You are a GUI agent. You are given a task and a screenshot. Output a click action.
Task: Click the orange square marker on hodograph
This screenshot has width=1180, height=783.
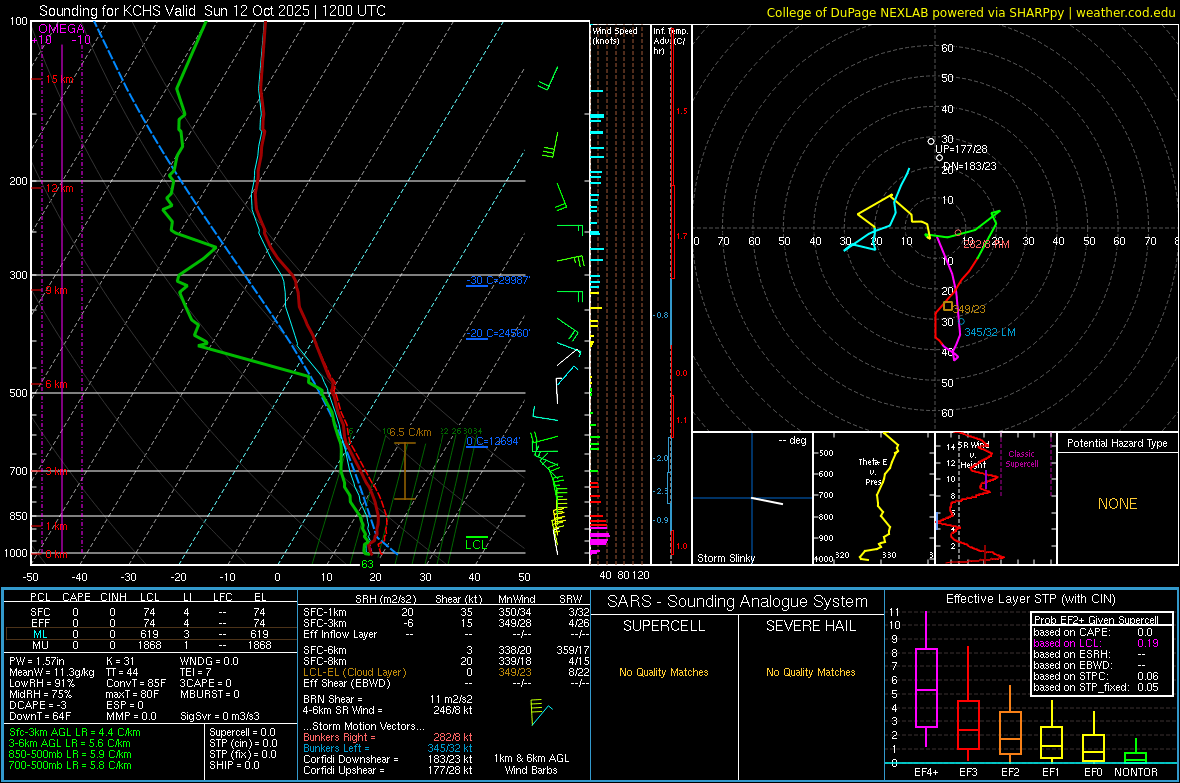[948, 306]
